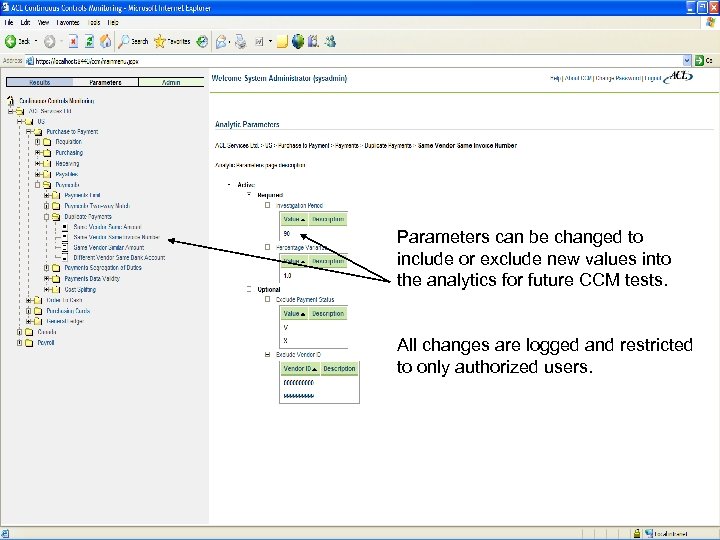Toggle the Exclude Vendor ID checkbox

pos(268,354)
